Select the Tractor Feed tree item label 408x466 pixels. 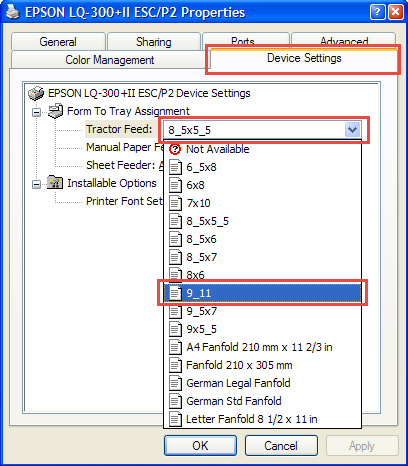pyautogui.click(x=119, y=129)
